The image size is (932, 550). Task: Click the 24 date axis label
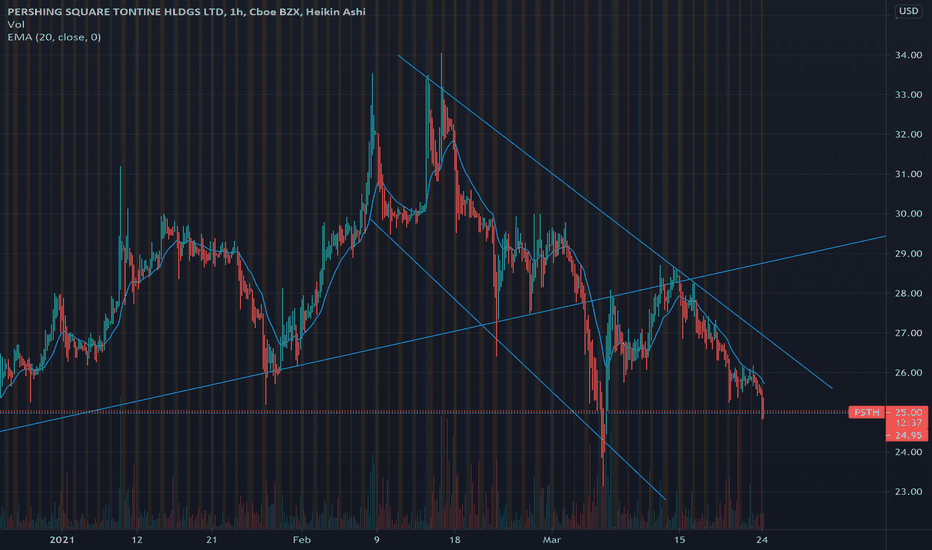point(762,540)
